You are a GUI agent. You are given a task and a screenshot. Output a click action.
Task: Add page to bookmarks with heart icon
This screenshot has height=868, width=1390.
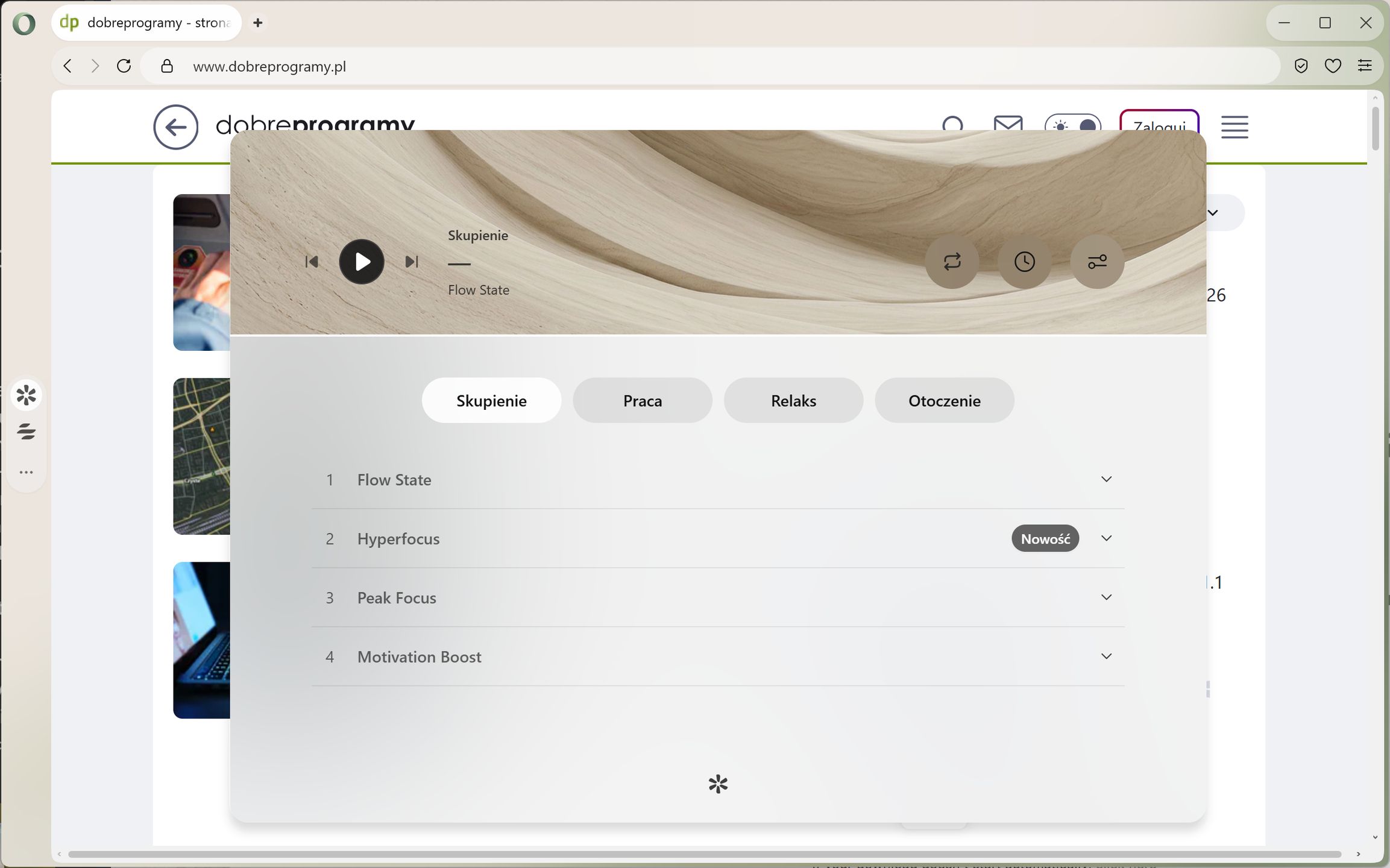click(1333, 66)
